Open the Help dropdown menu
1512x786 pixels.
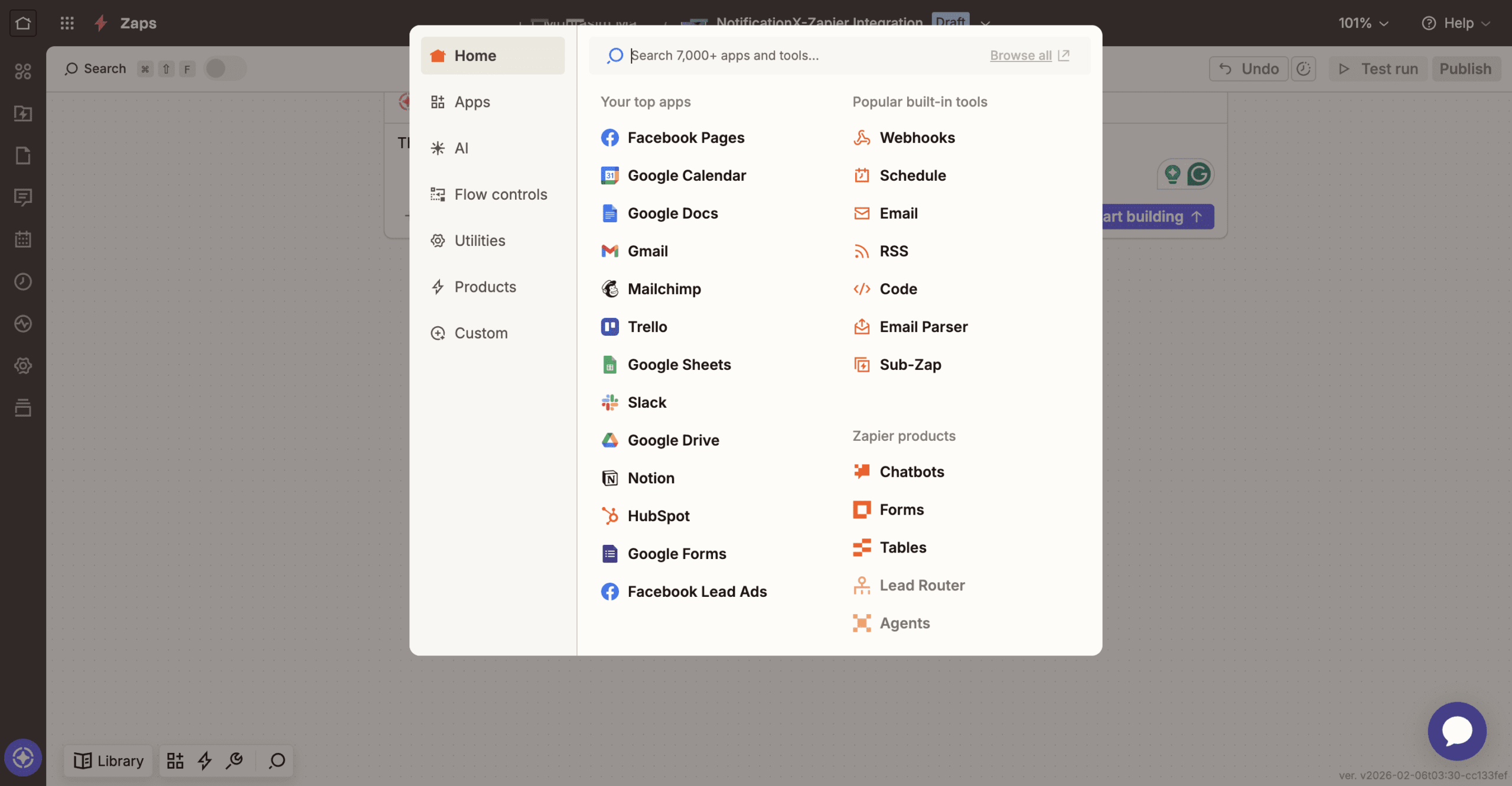pos(1456,23)
